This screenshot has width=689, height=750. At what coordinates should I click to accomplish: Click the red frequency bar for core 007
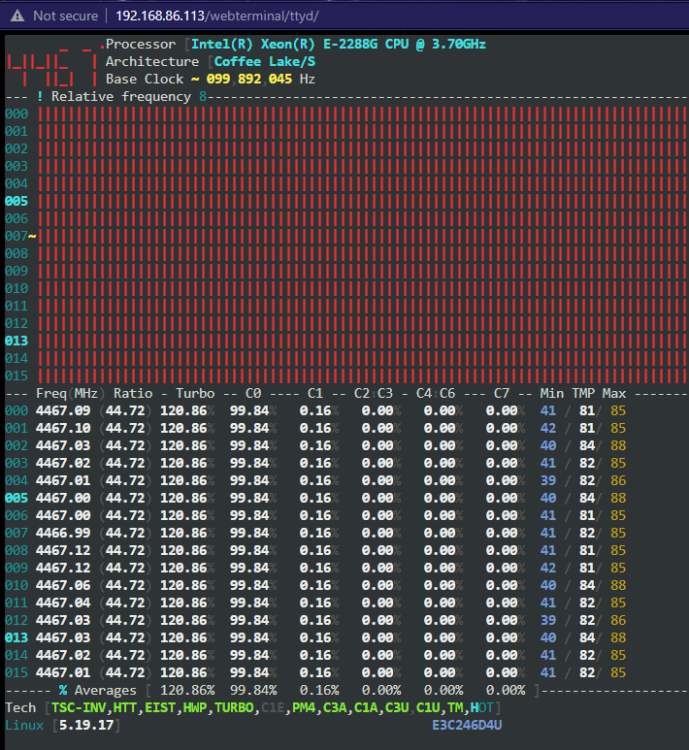[x=362, y=236]
